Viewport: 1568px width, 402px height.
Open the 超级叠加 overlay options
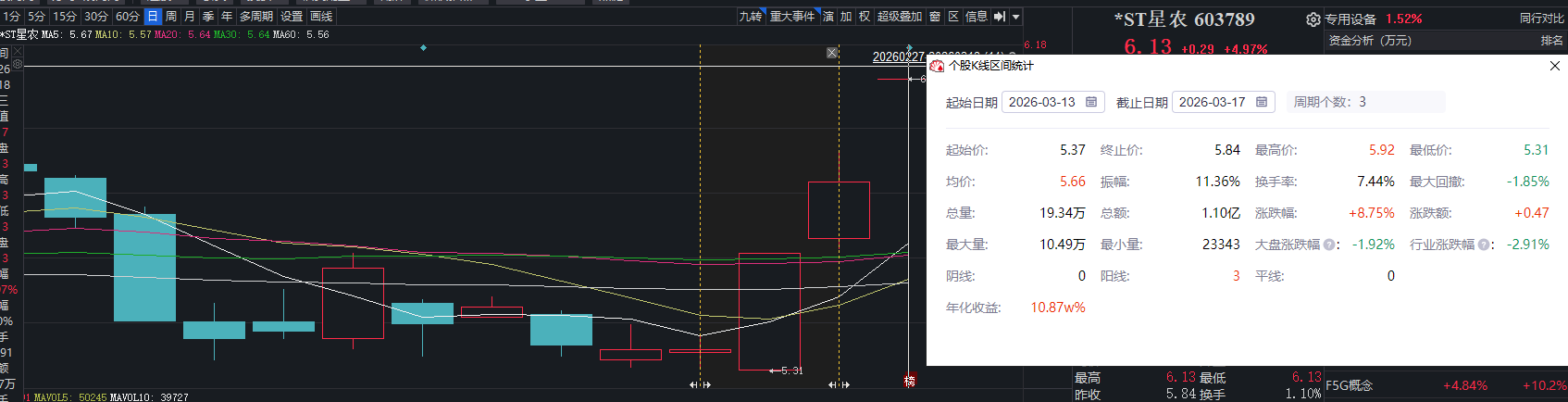tap(899, 17)
